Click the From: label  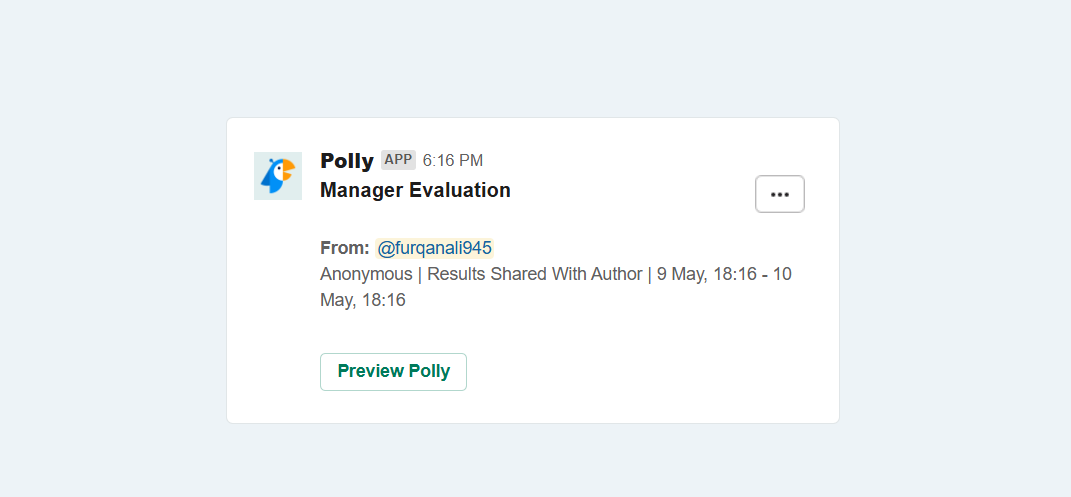point(345,248)
